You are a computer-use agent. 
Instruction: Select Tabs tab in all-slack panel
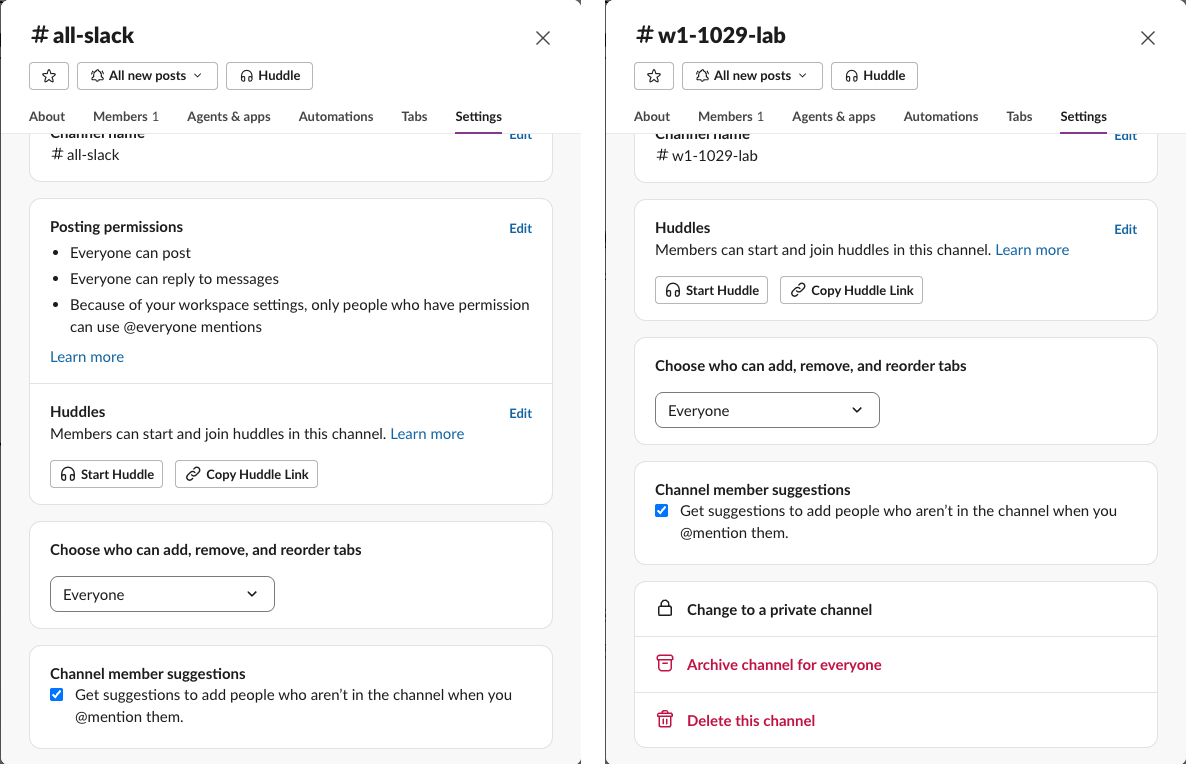[414, 116]
